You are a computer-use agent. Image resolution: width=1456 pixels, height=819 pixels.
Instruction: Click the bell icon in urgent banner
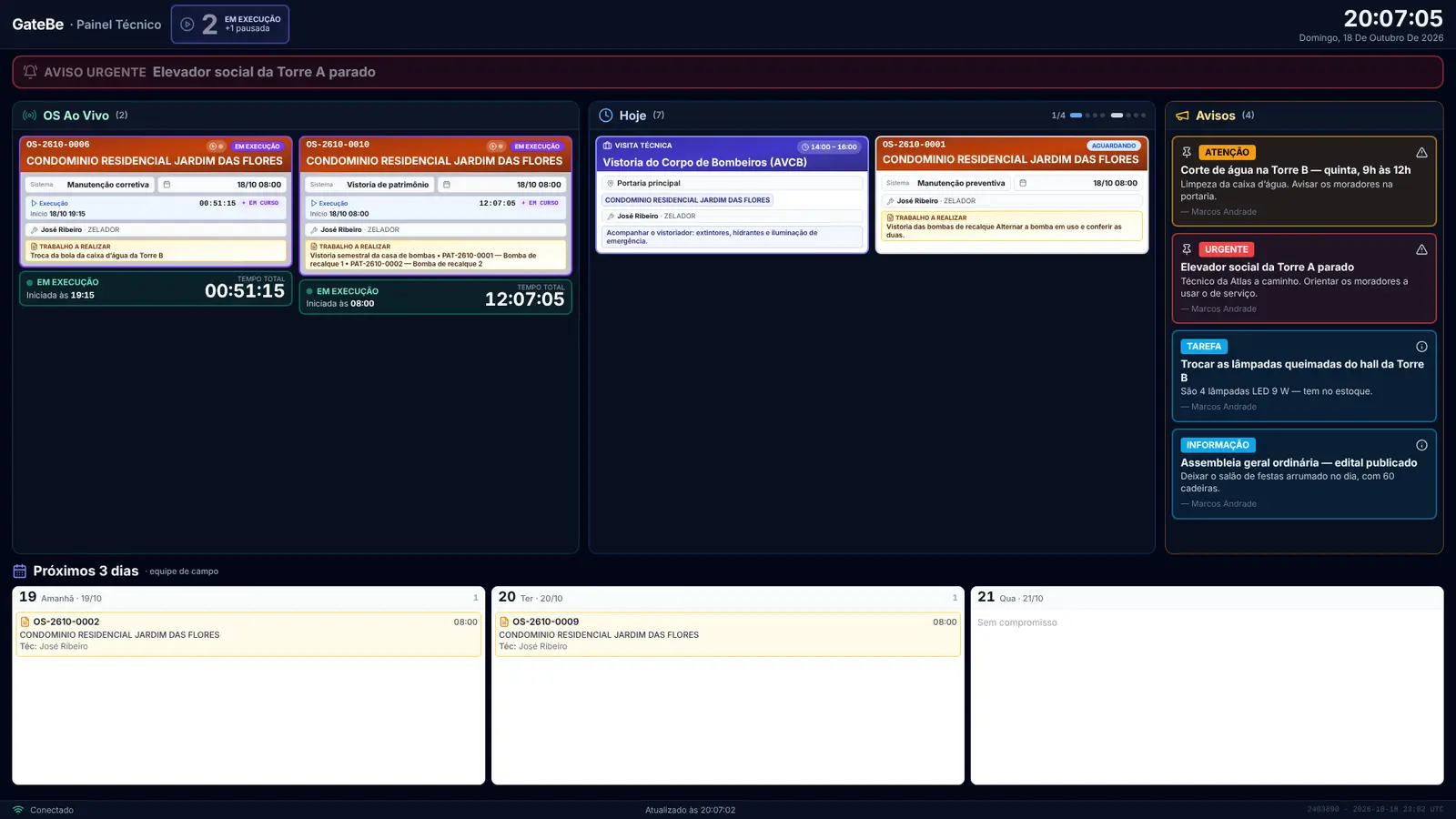tap(30, 72)
